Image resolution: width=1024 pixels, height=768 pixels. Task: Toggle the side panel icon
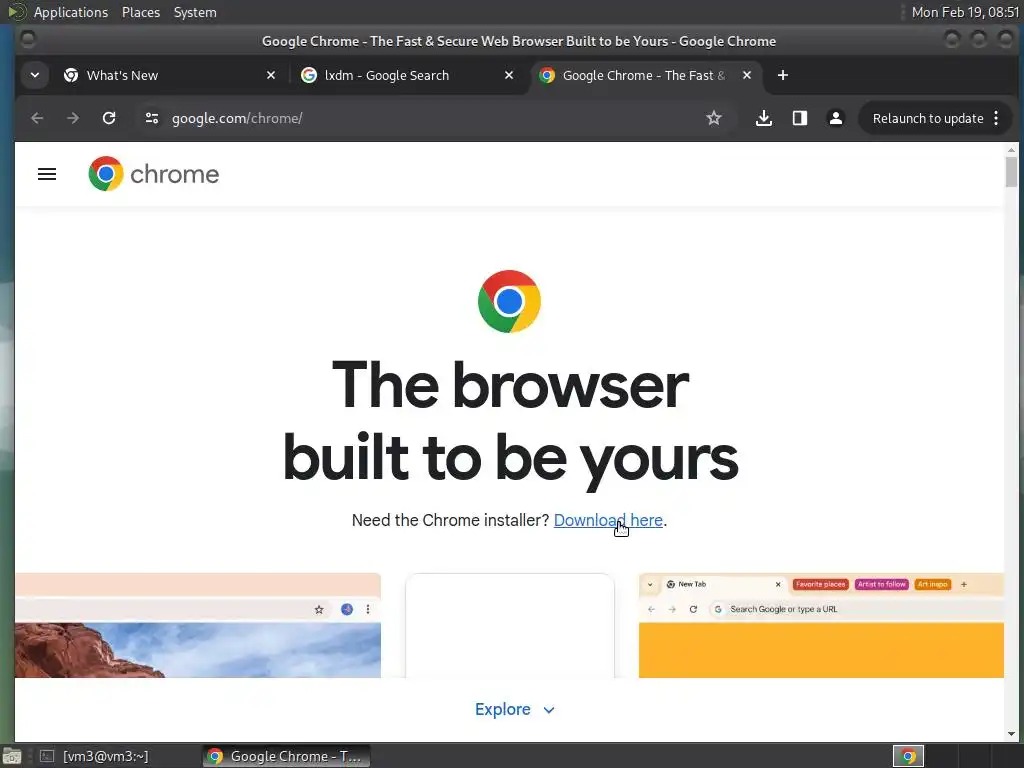coord(799,118)
